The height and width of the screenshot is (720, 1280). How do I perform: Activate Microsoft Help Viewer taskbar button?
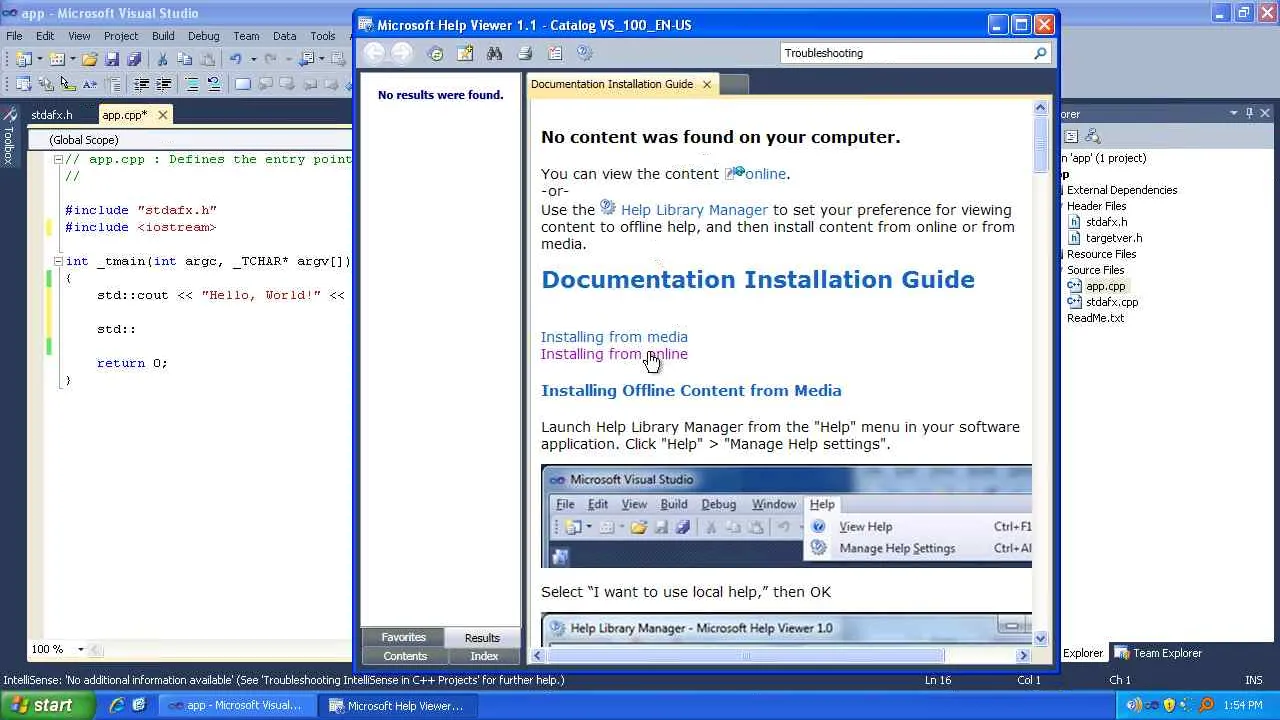point(396,705)
